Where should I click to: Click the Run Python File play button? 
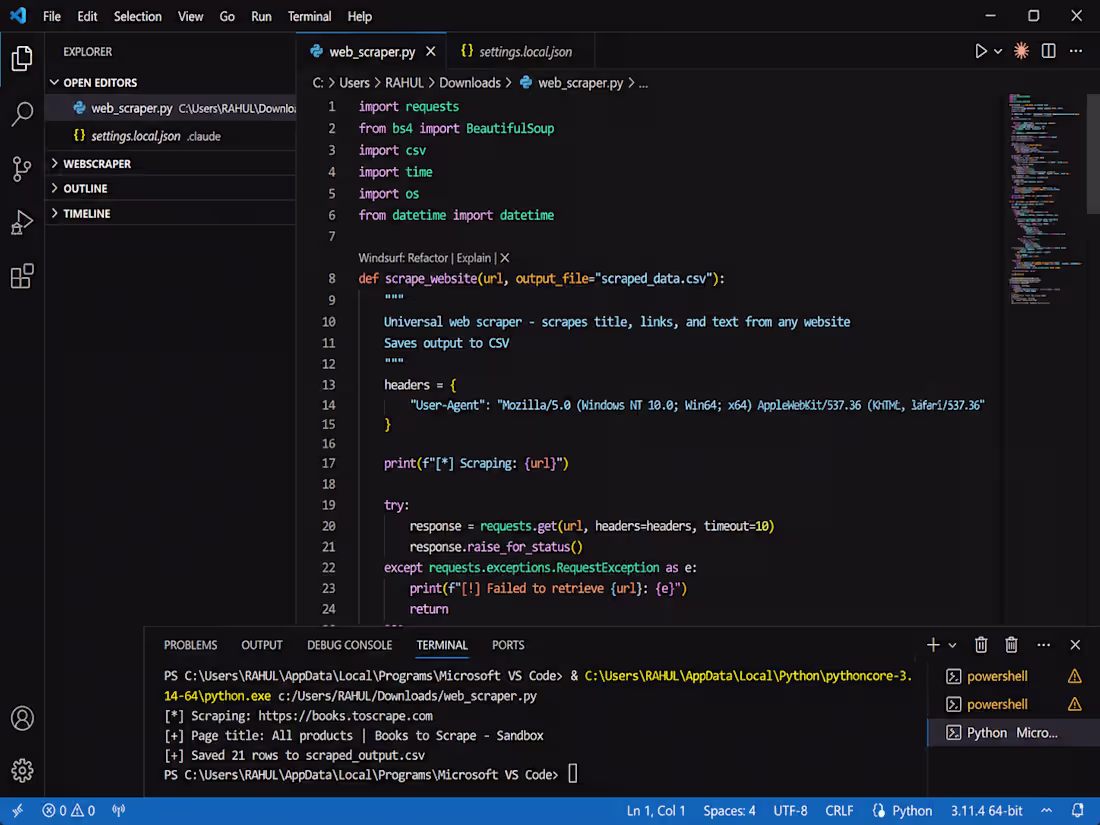tap(981, 51)
